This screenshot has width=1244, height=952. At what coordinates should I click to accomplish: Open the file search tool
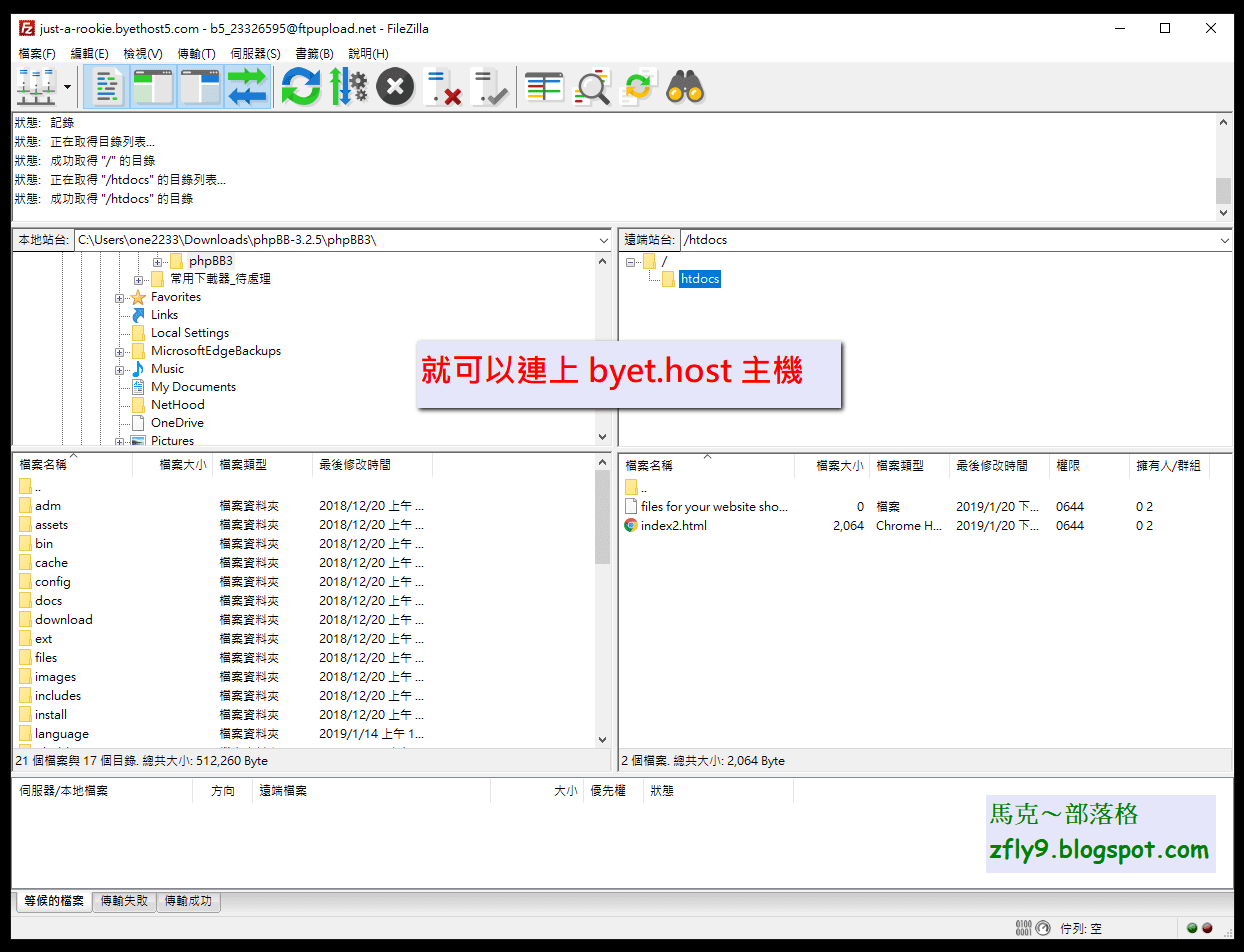681,87
